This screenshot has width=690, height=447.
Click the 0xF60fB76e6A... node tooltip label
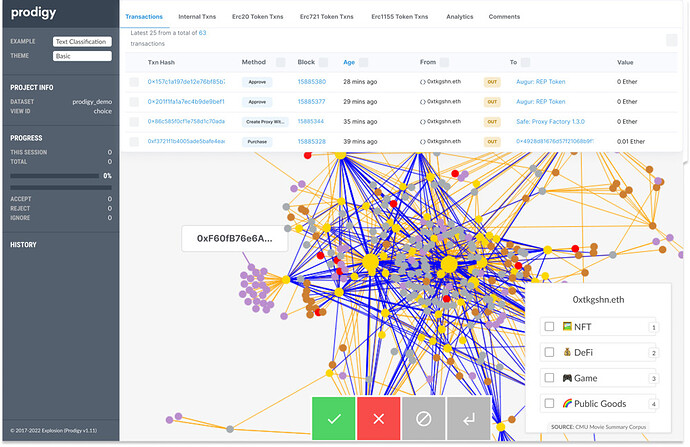235,238
